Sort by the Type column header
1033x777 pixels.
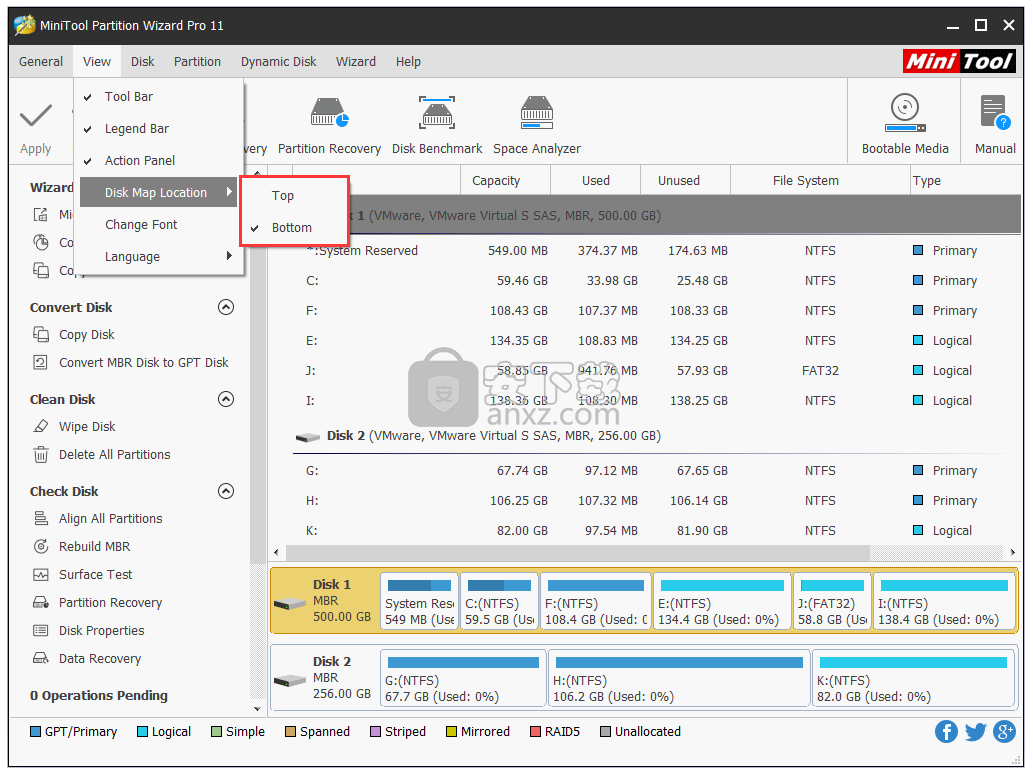(x=965, y=181)
